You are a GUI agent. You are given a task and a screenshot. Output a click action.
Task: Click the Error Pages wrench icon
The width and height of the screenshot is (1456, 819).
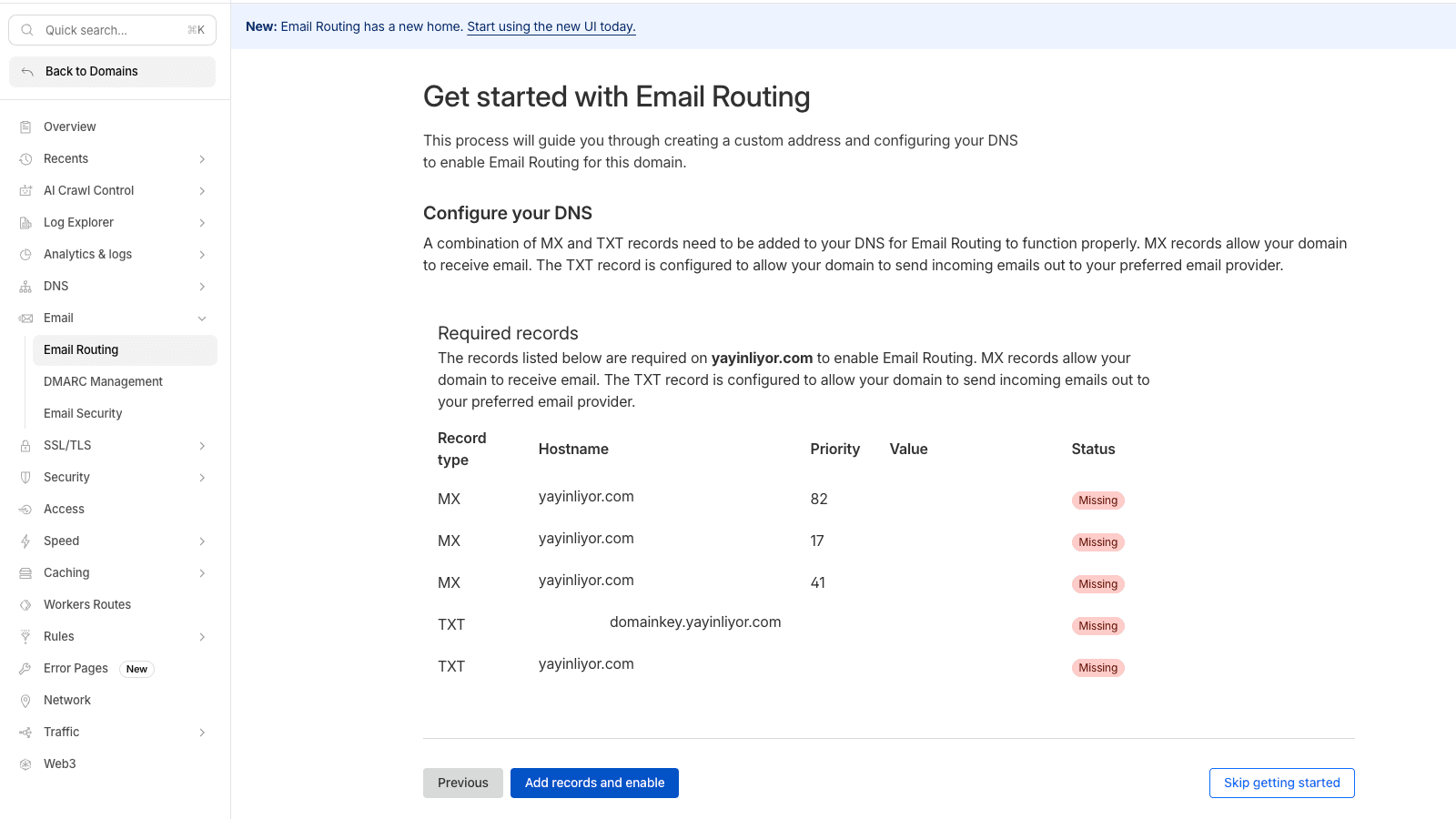coord(25,669)
